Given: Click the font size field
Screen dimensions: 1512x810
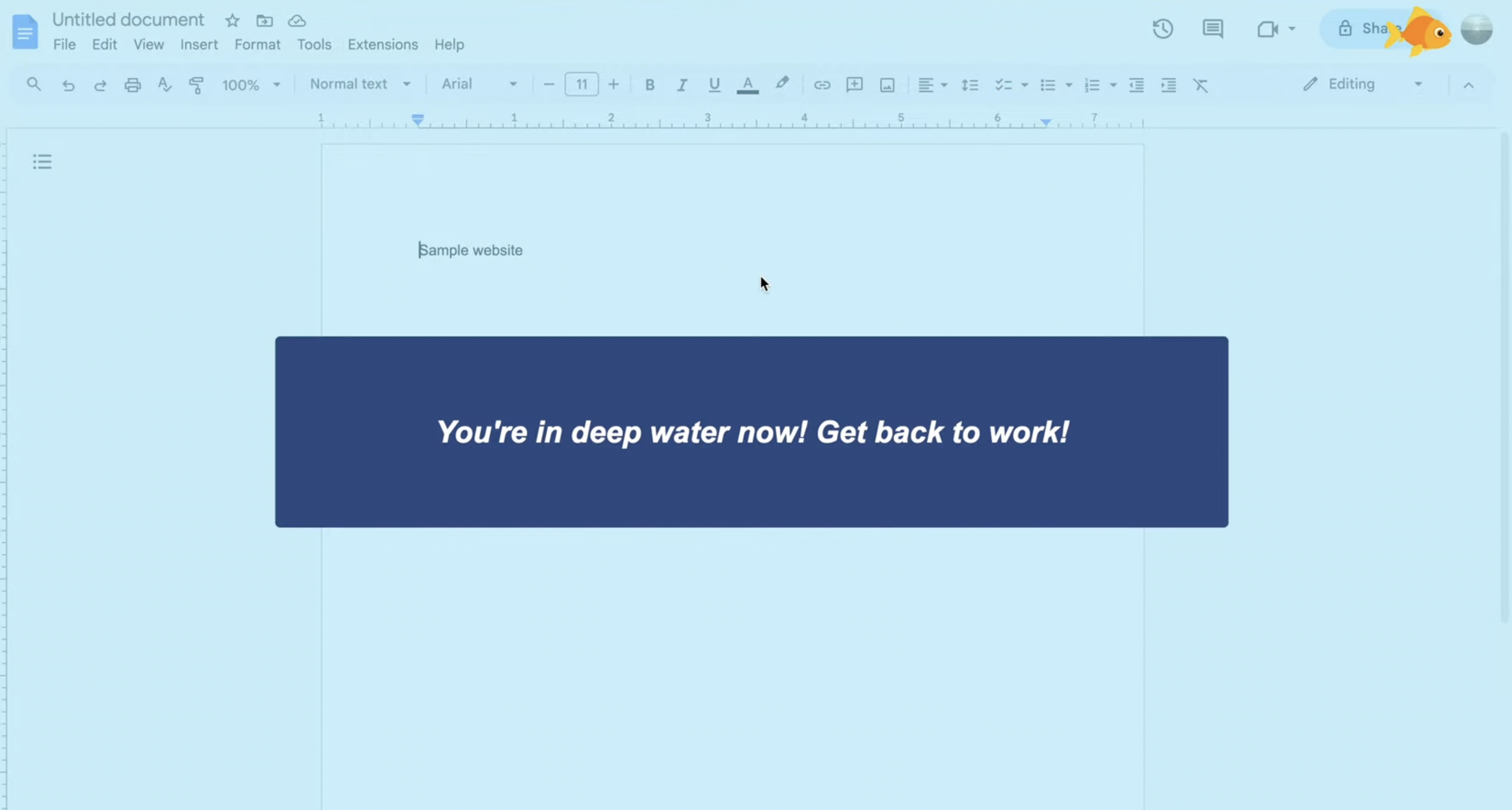Looking at the screenshot, I should coord(581,85).
